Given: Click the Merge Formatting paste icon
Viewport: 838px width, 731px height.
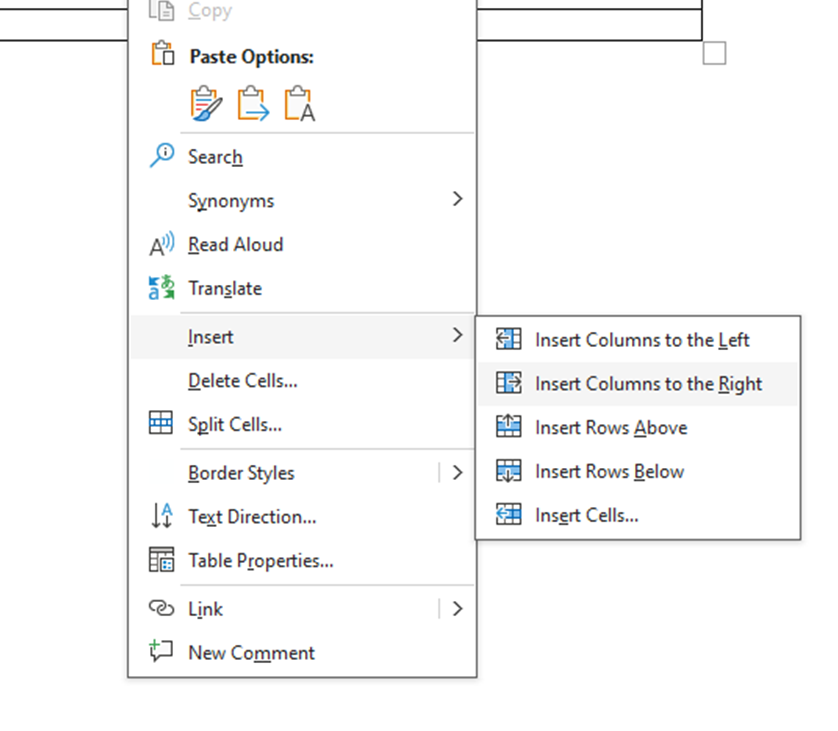Looking at the screenshot, I should pos(253,104).
